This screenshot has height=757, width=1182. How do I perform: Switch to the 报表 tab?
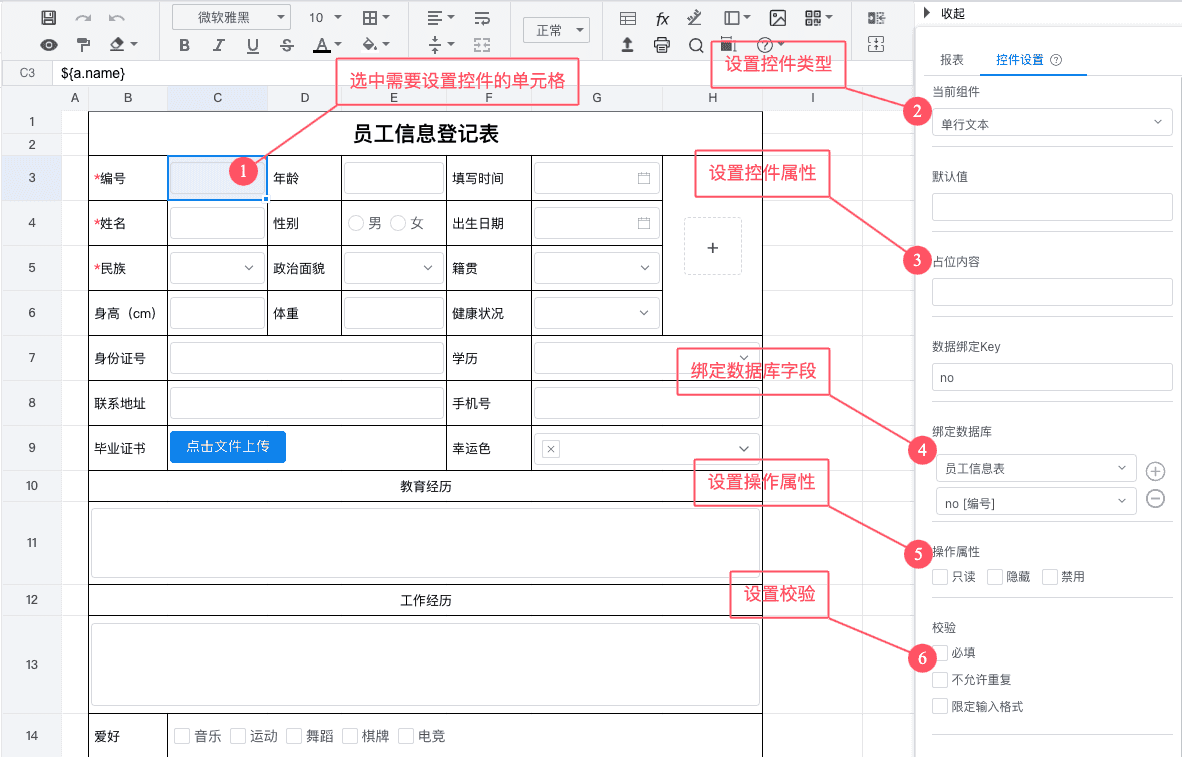[951, 60]
